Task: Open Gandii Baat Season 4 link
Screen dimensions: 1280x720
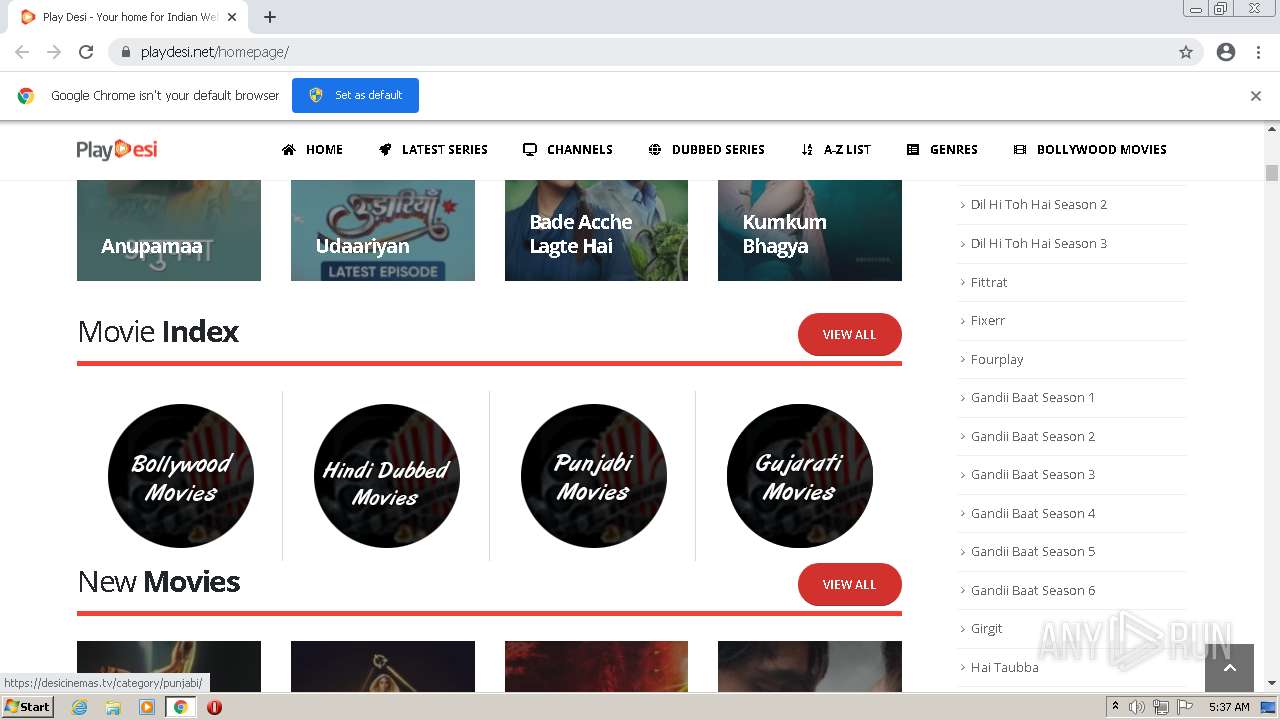Action: [x=1032, y=513]
